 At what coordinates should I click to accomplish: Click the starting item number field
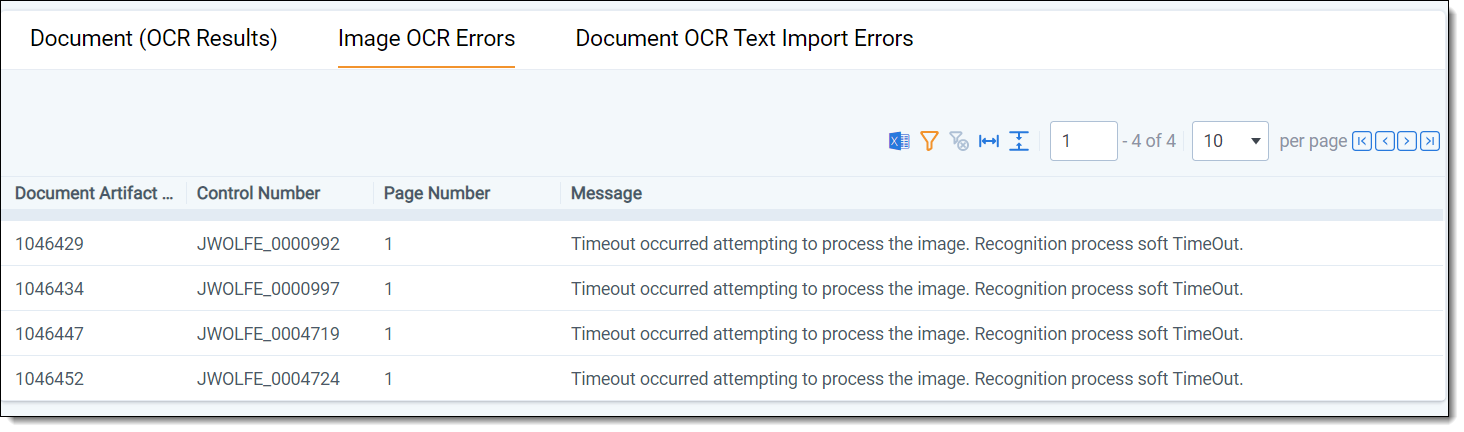1083,142
